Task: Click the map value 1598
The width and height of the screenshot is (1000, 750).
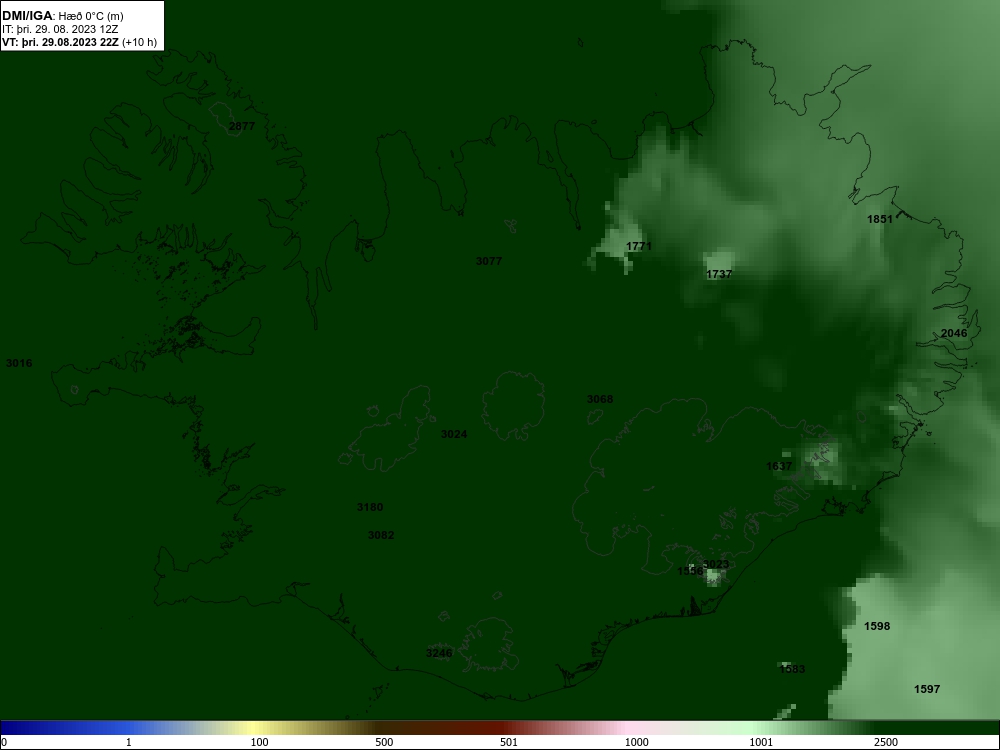Action: click(877, 626)
